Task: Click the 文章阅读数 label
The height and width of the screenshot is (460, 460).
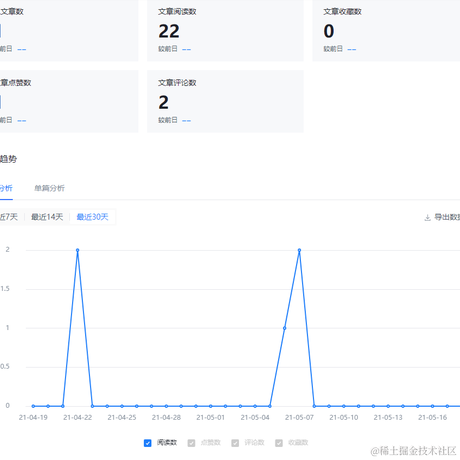Action: pyautogui.click(x=177, y=12)
